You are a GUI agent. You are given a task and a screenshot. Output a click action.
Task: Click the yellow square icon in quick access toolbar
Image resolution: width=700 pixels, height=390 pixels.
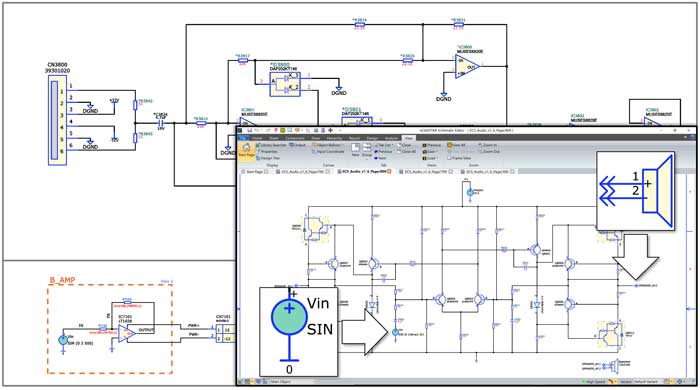283,130
